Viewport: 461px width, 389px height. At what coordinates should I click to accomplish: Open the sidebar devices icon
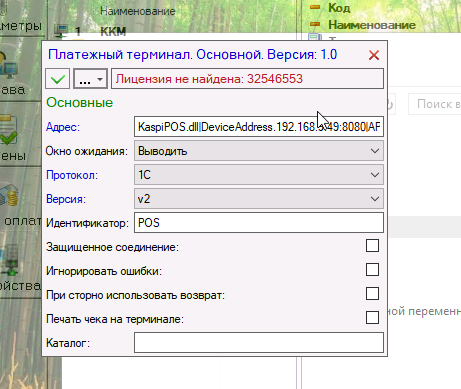(10, 261)
